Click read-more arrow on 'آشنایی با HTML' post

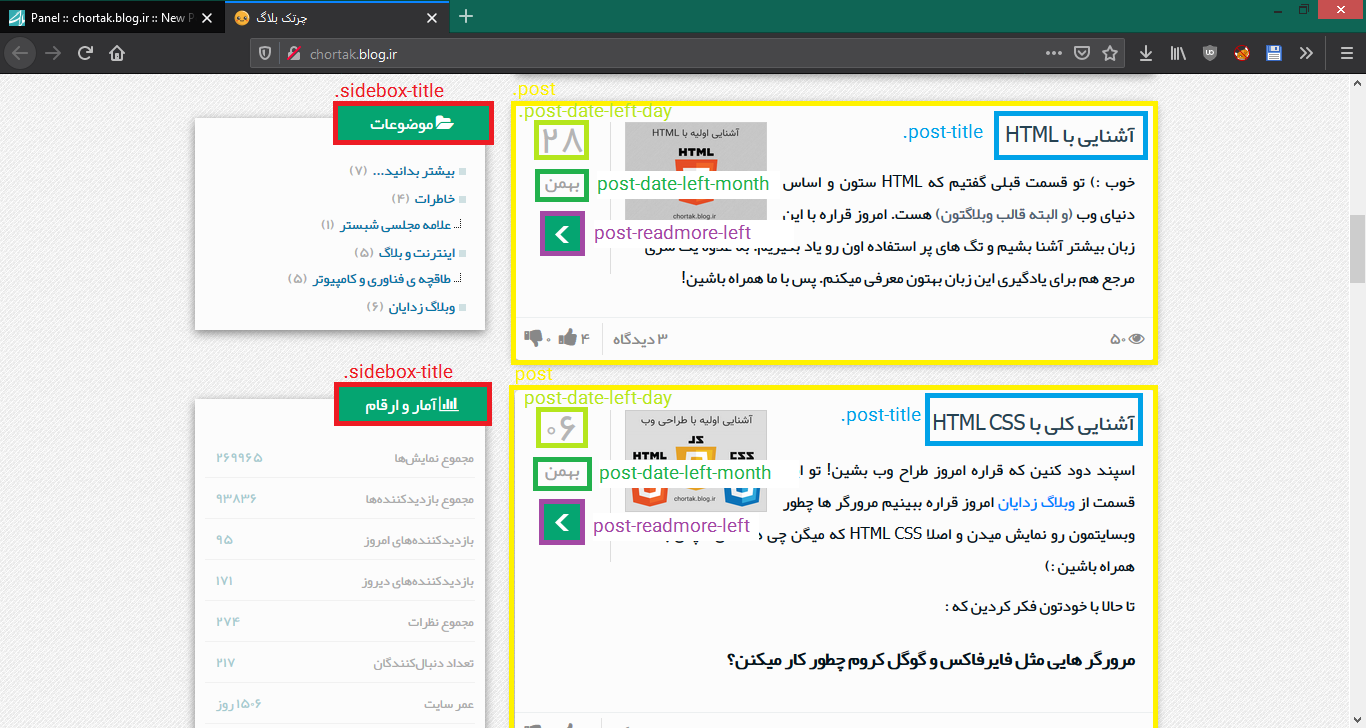[562, 234]
